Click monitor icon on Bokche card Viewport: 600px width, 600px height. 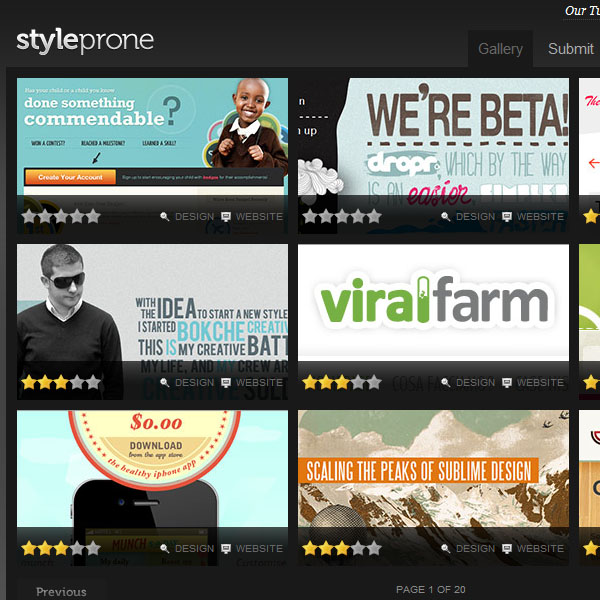point(226,382)
